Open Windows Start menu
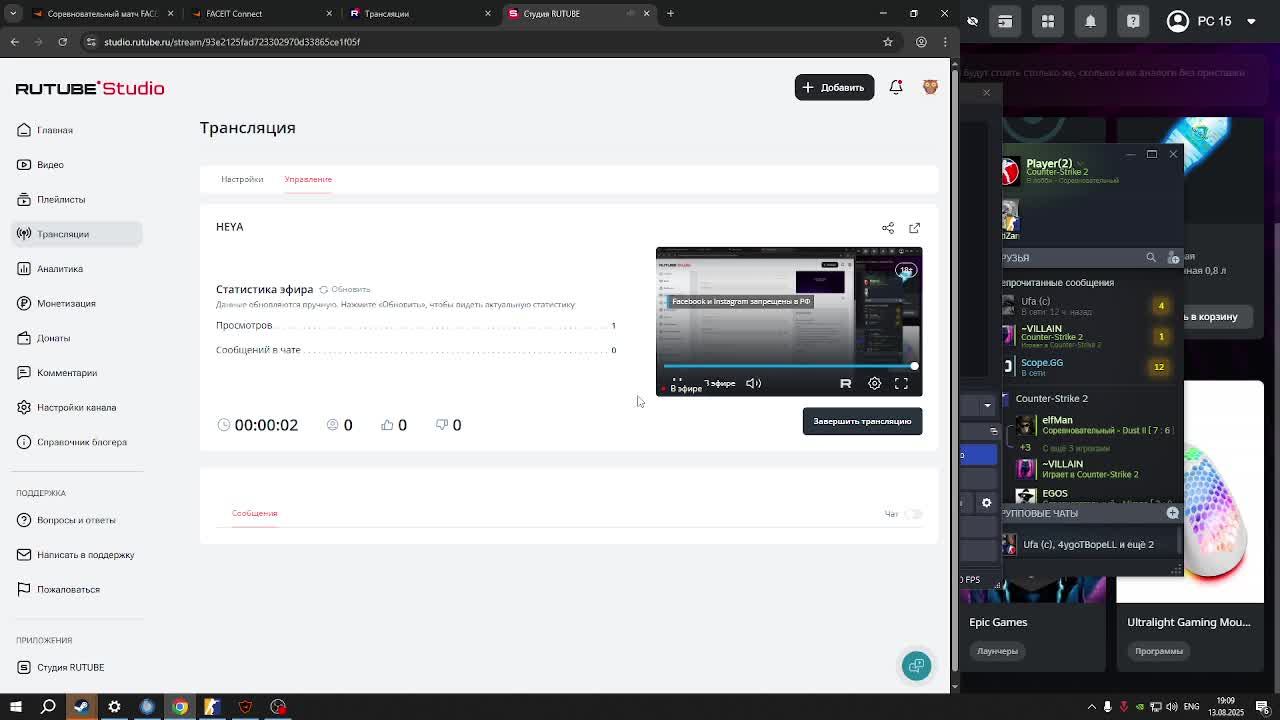 pos(15,707)
